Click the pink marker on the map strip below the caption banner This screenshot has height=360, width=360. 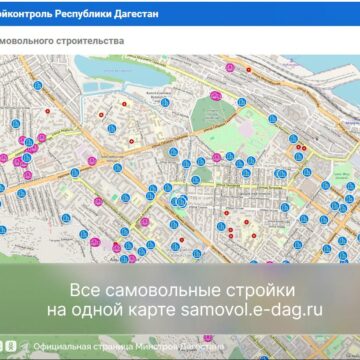point(208,338)
